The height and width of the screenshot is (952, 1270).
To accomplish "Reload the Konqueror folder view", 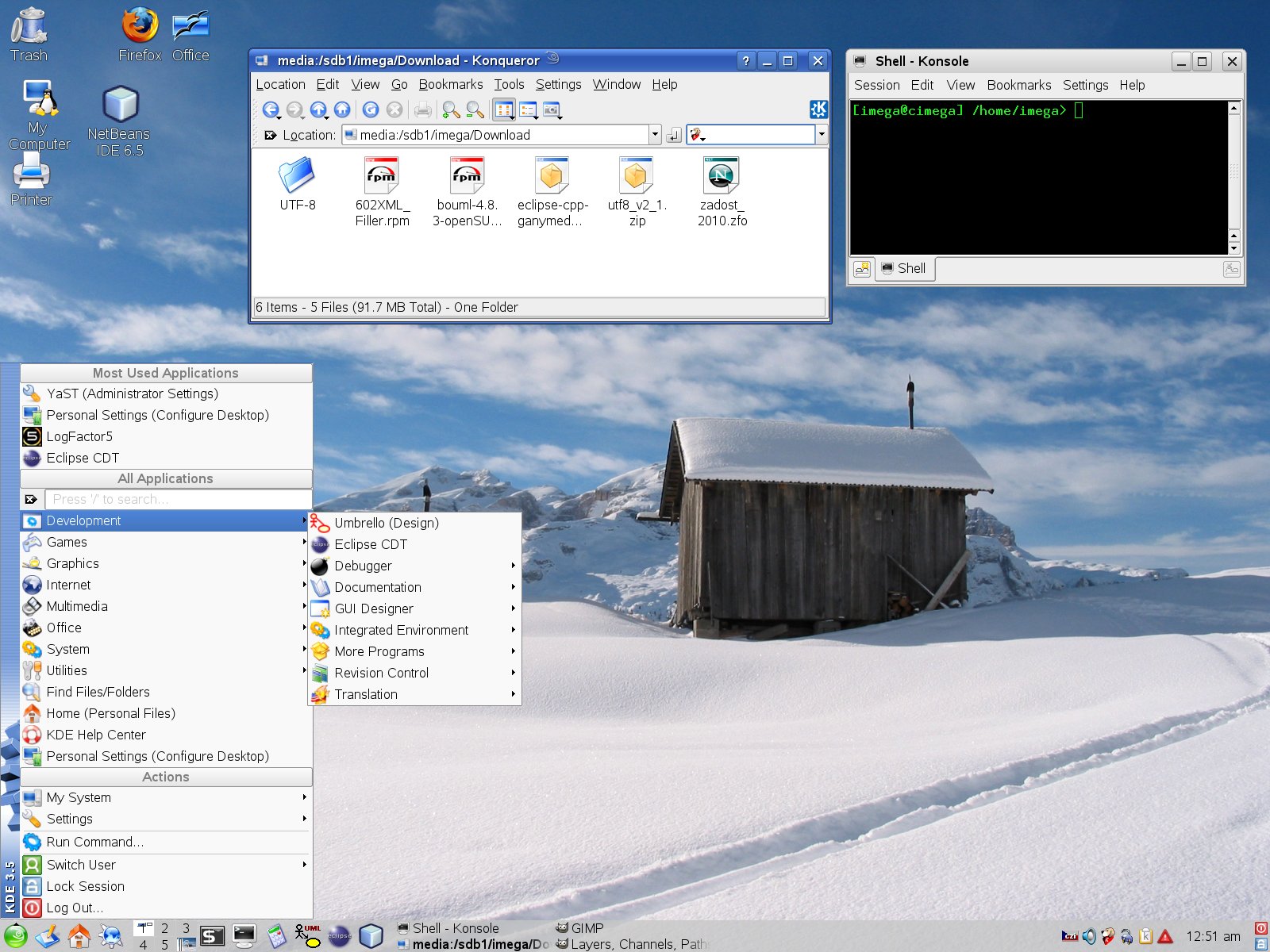I will (x=371, y=110).
